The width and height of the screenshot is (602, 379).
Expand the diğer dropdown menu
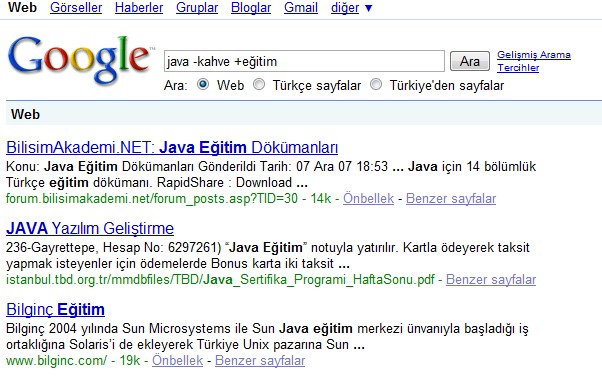pos(351,8)
